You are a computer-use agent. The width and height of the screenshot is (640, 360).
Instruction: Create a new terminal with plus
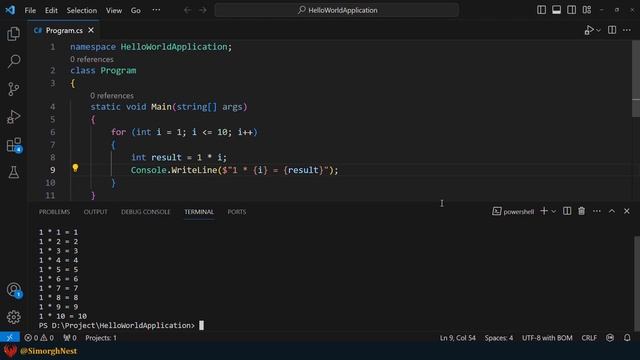[x=544, y=211]
